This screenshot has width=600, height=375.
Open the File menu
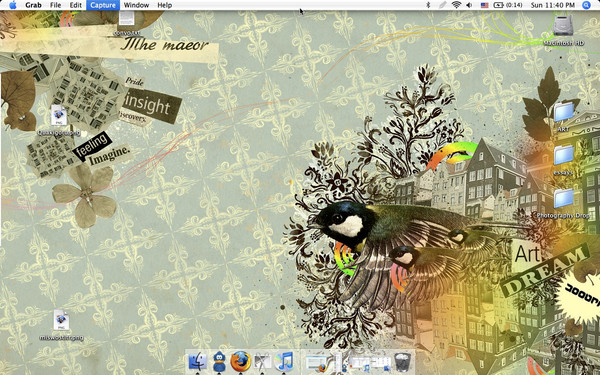(x=55, y=5)
